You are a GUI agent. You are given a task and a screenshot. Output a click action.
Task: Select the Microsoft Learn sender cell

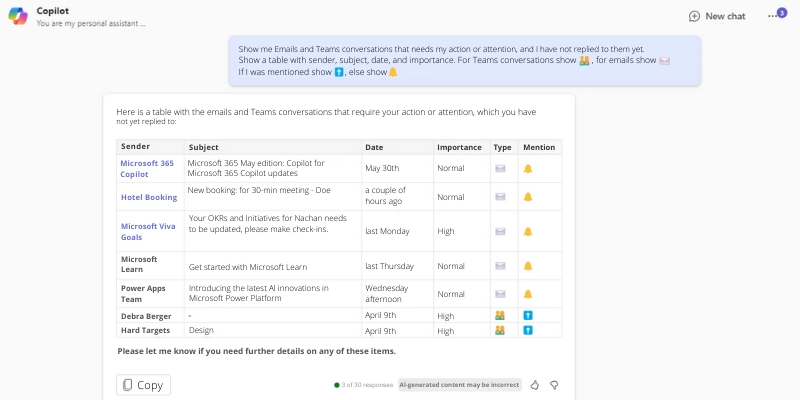pyautogui.click(x=150, y=265)
